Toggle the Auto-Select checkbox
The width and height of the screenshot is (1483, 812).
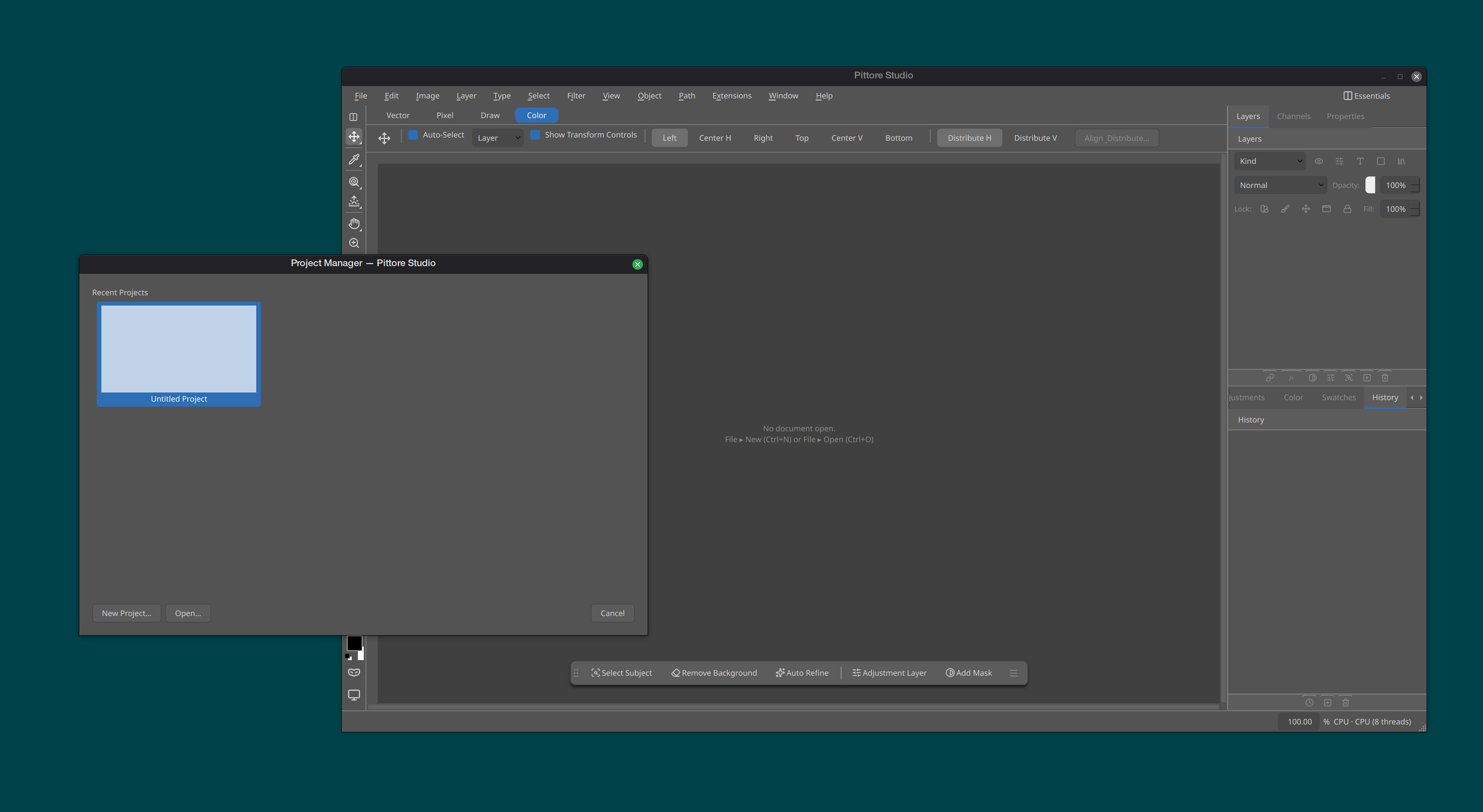click(x=413, y=135)
